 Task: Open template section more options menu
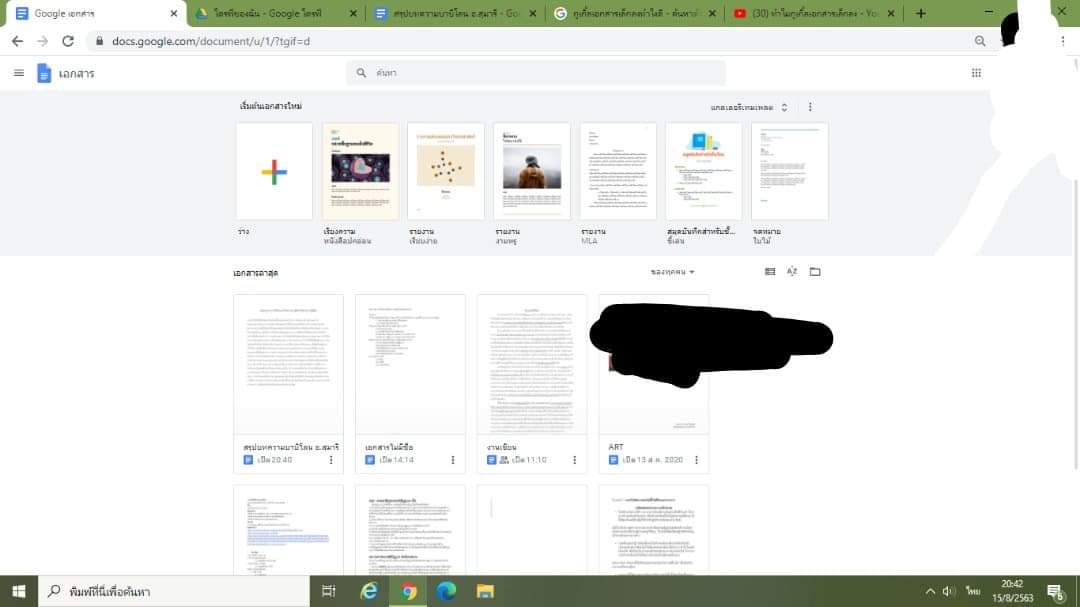pos(810,107)
